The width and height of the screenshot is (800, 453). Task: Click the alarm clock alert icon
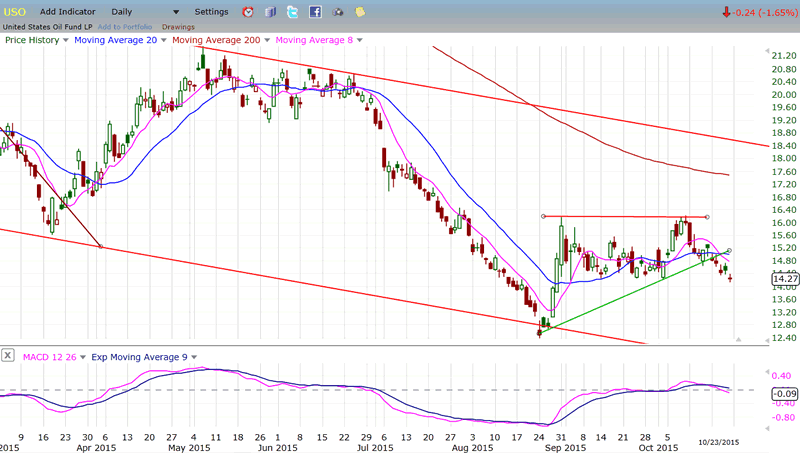pos(248,12)
